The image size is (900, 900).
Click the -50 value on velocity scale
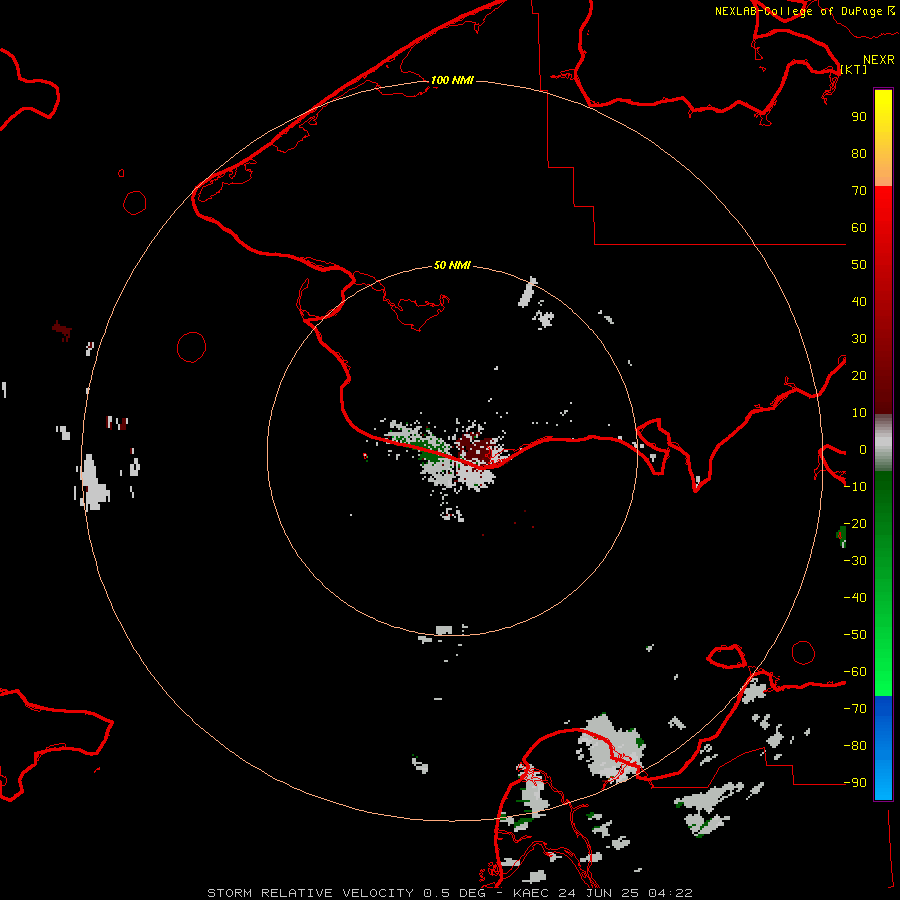click(855, 635)
